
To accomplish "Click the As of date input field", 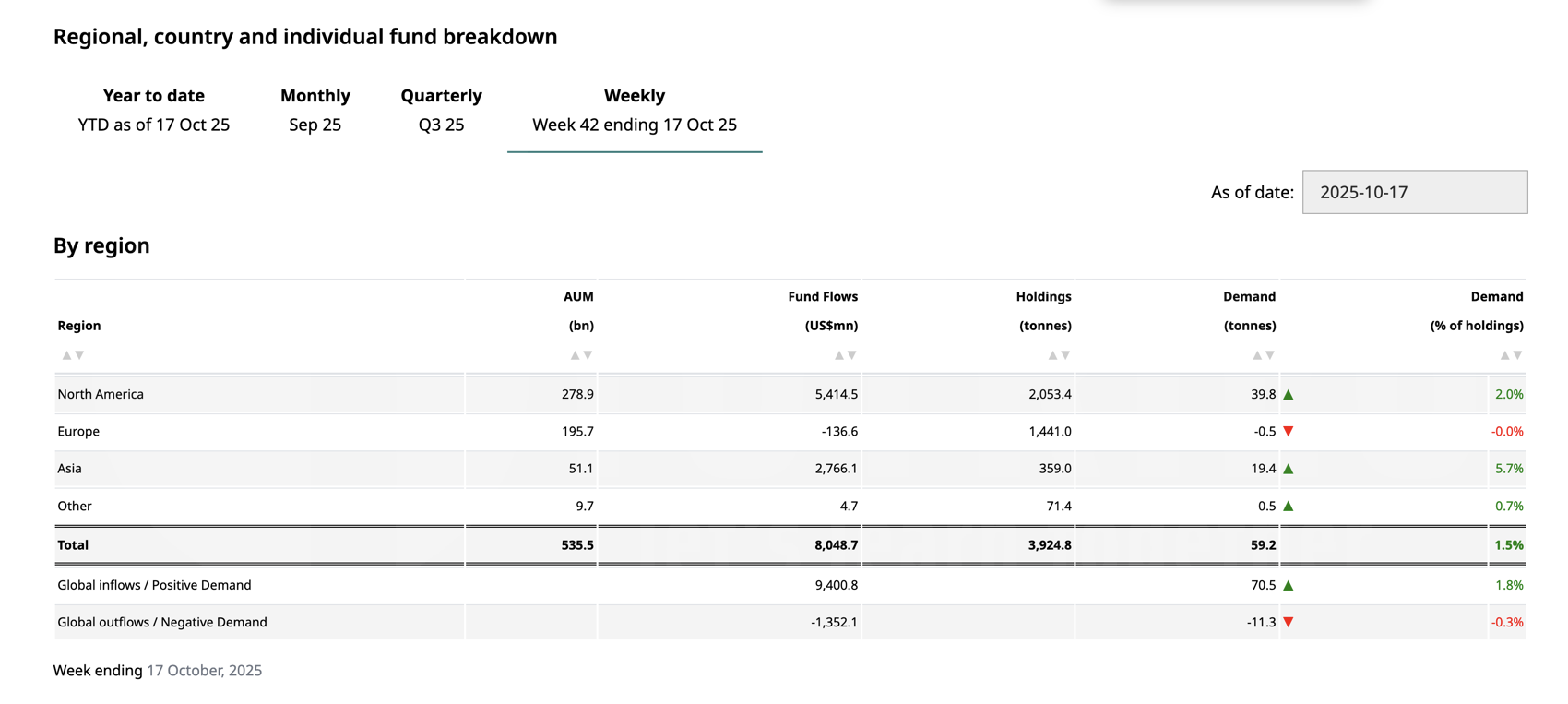I will [x=1414, y=192].
